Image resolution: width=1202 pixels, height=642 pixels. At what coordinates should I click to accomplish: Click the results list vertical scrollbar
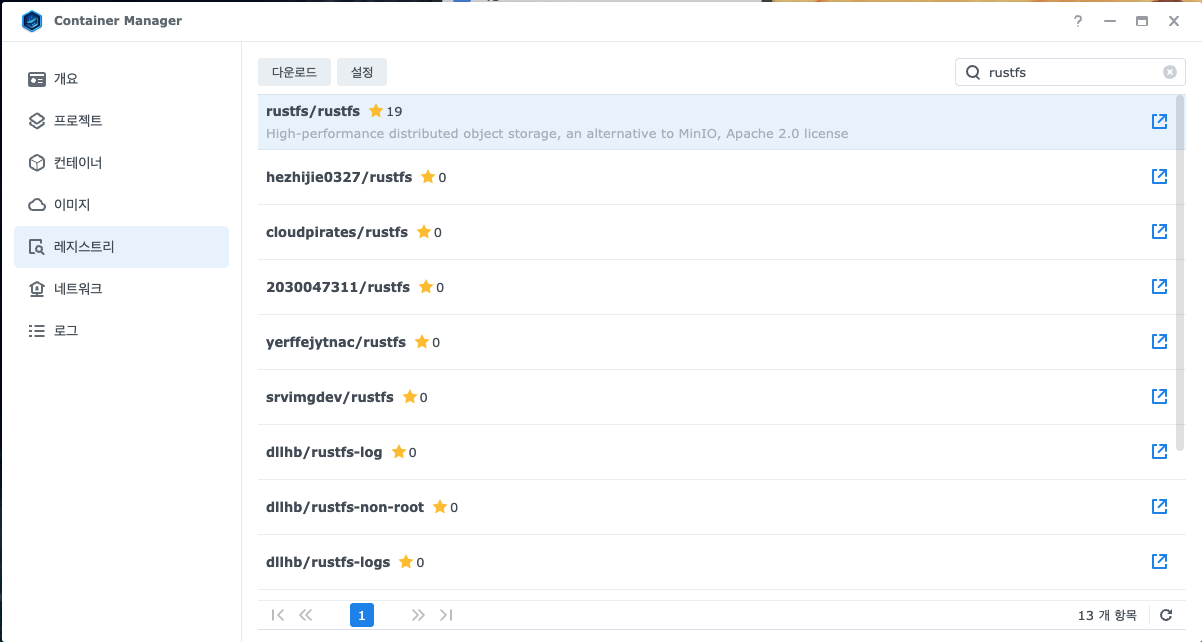1181,272
